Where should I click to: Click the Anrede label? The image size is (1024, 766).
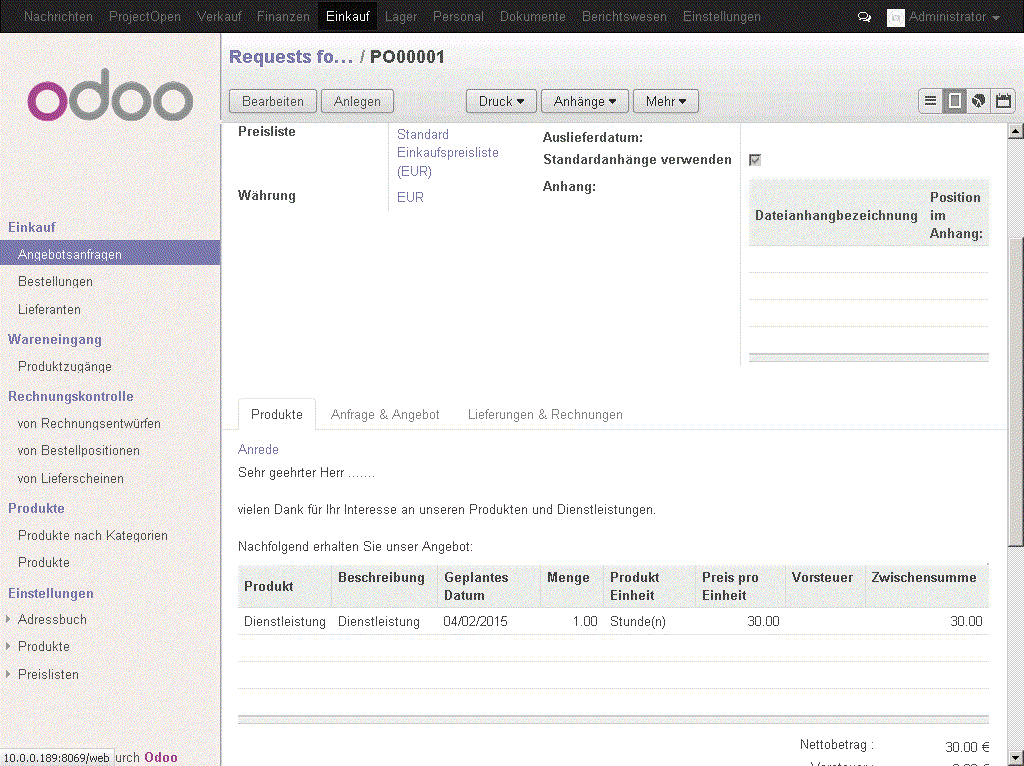click(x=258, y=449)
